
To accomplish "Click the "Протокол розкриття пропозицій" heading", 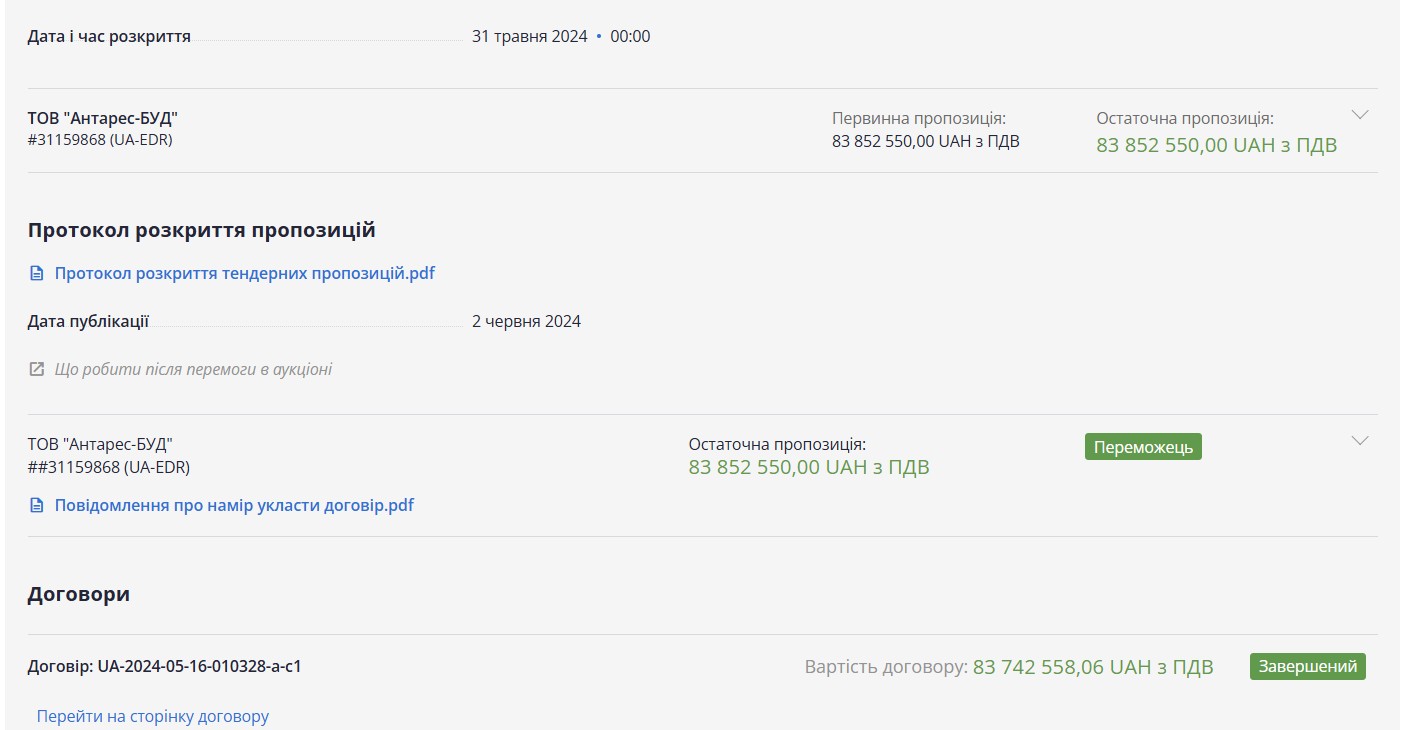I will coord(202,230).
